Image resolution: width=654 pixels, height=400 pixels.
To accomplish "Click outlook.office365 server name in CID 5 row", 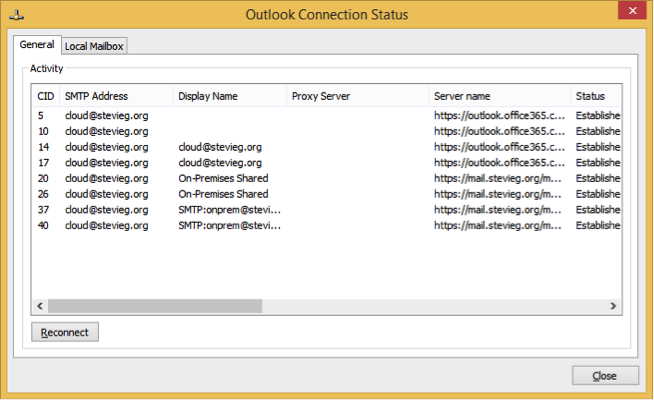I will (x=499, y=116).
